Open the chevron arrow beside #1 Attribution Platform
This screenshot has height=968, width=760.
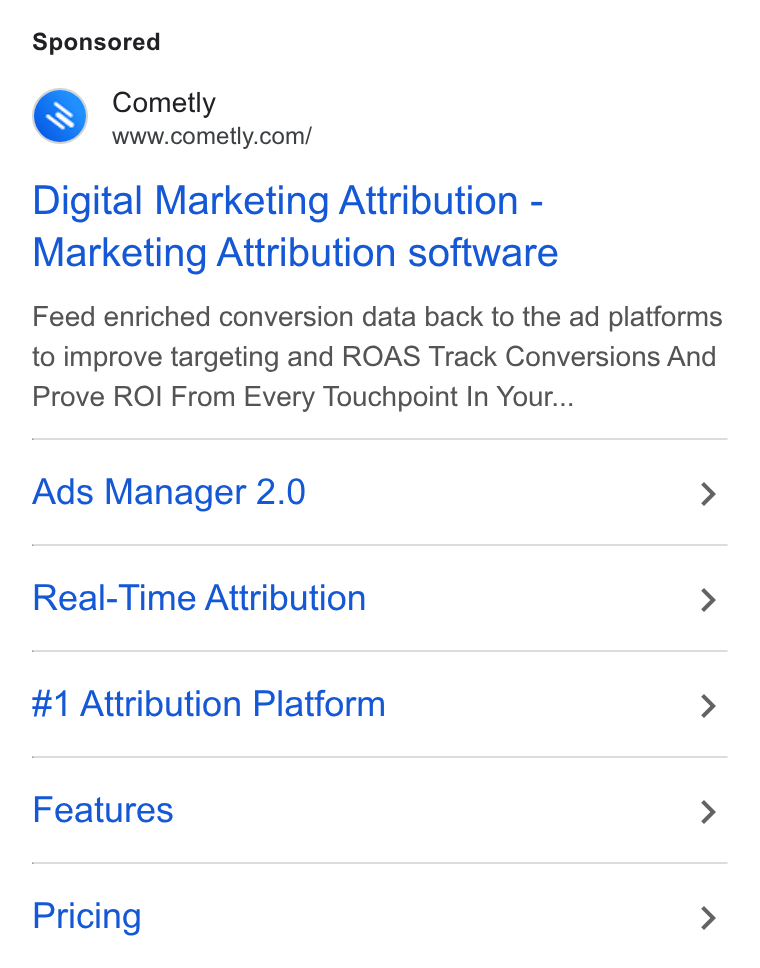[708, 706]
